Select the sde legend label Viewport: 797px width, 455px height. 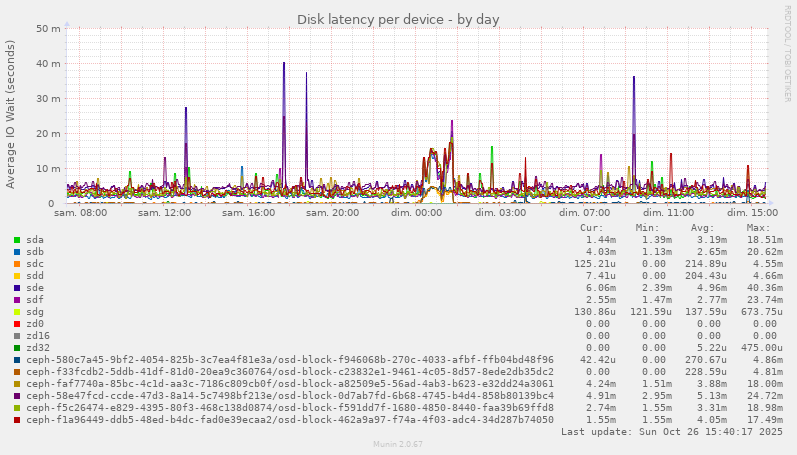pos(35,288)
